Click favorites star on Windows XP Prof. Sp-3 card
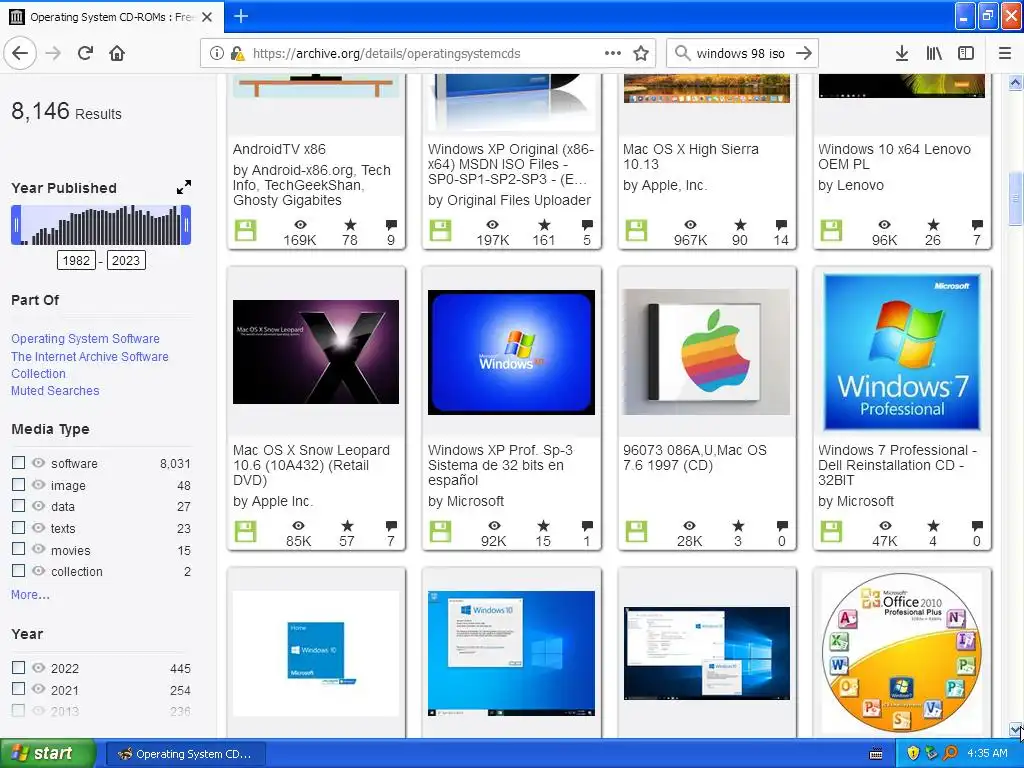 click(543, 525)
